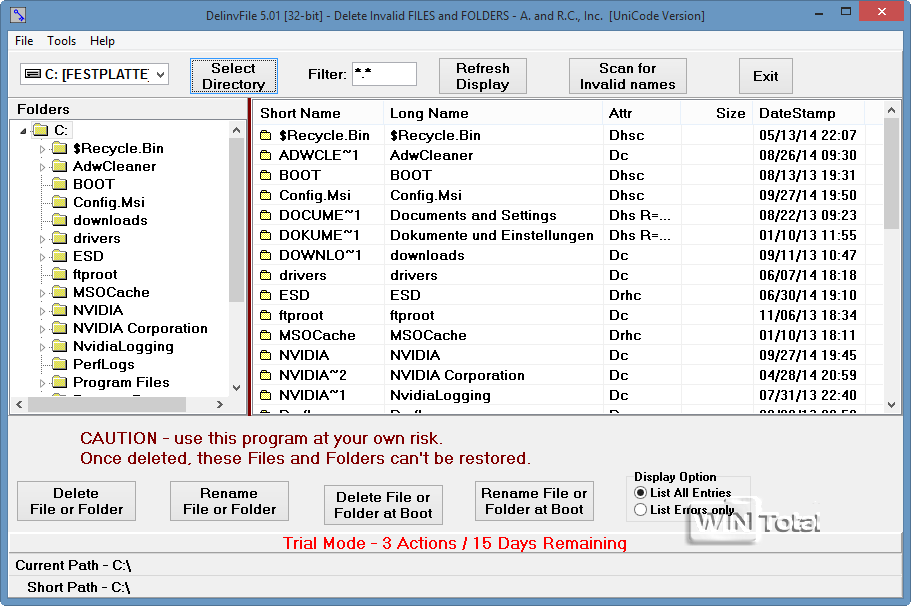Start Scan for Invalid names
Screen dimensions: 911x606
coord(627,76)
